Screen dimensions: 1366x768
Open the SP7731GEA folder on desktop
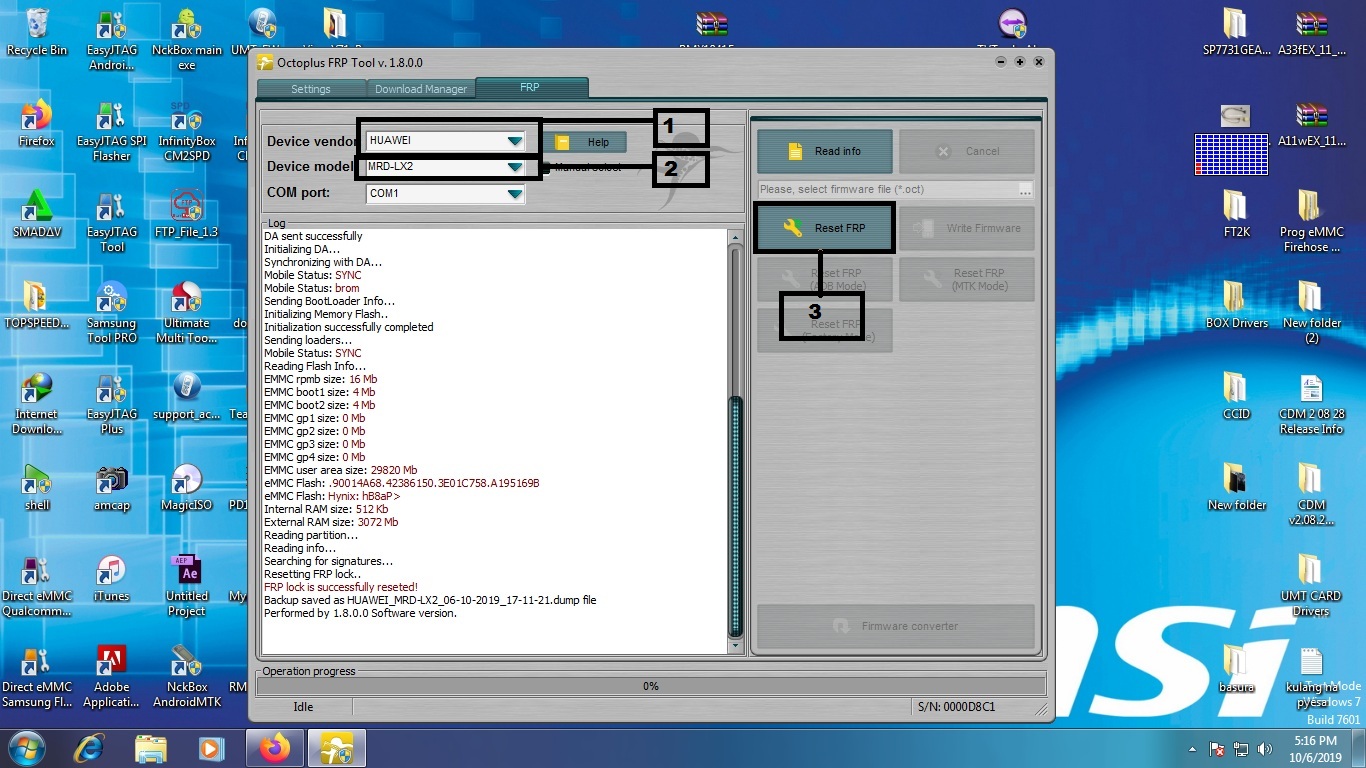[1237, 32]
